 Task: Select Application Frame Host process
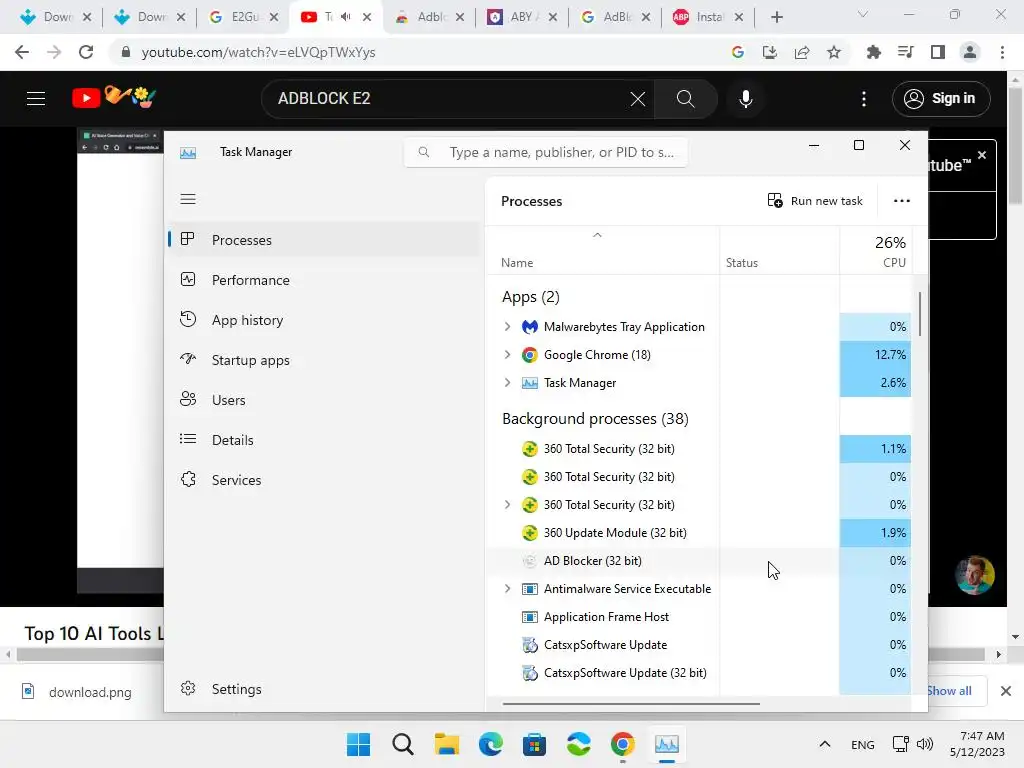point(699,616)
